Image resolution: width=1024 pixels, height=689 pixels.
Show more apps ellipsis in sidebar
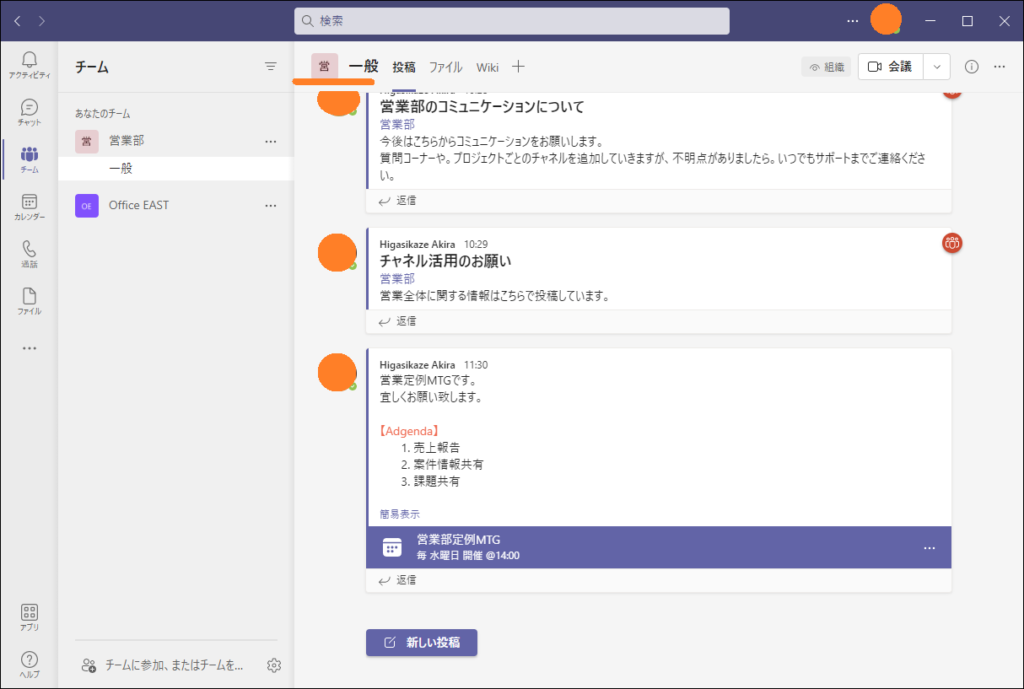click(x=29, y=349)
